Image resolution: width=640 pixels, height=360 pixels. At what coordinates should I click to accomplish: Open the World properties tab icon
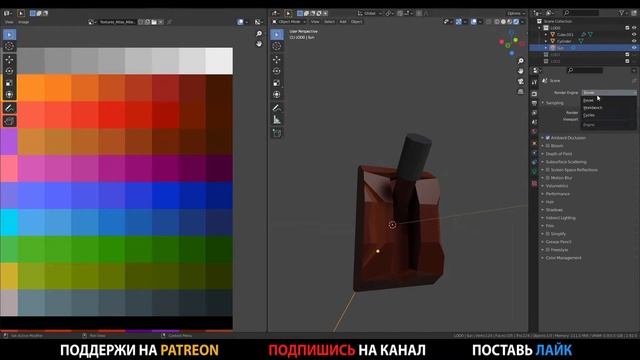click(x=534, y=131)
